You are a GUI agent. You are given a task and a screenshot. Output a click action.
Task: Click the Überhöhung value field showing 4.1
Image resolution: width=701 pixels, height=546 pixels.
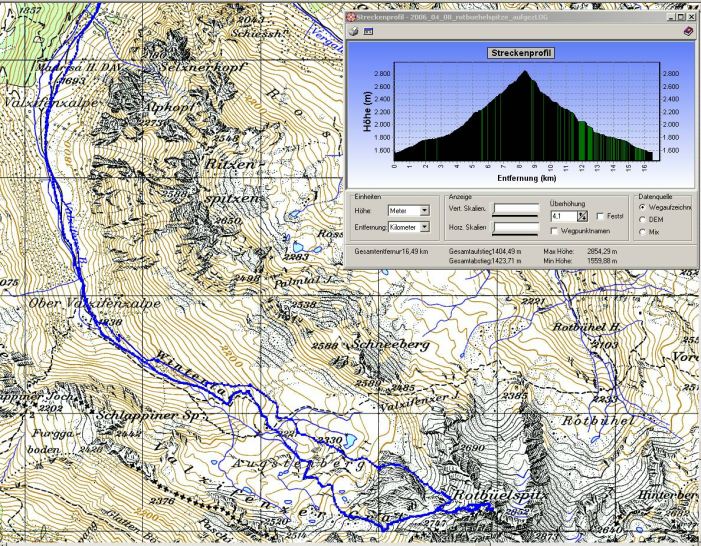tap(564, 216)
